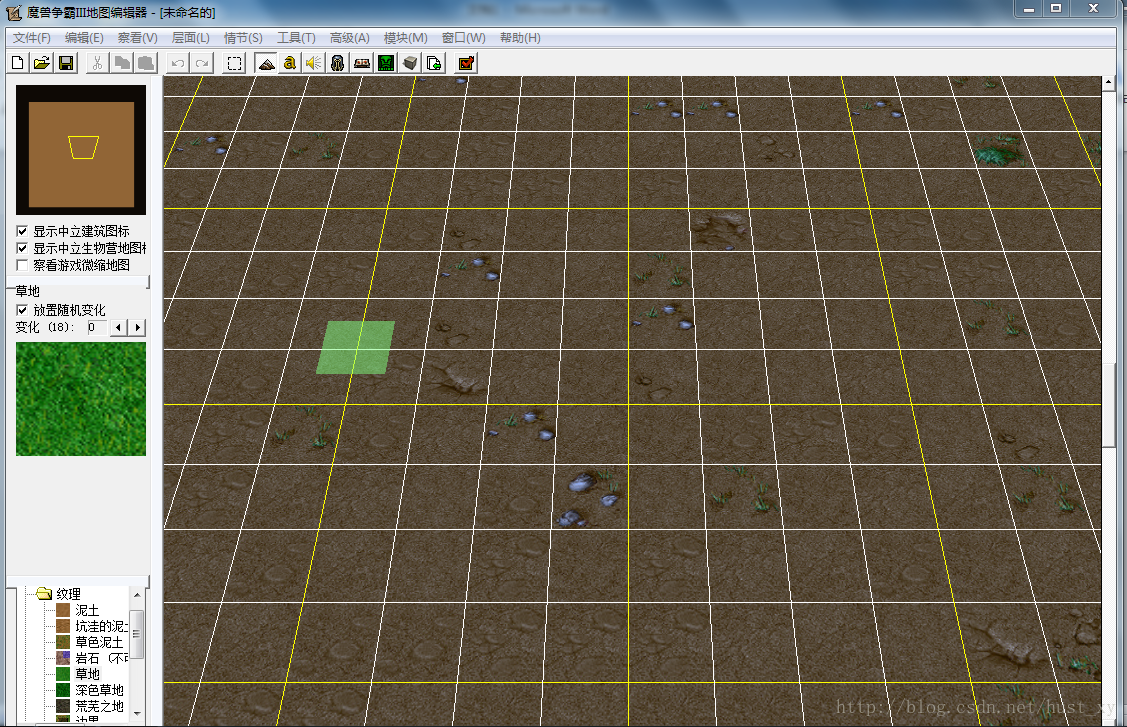The width and height of the screenshot is (1127, 727).
Task: Toggle the 显示中立生物营地图标 checkbox
Action: pyautogui.click(x=22, y=248)
